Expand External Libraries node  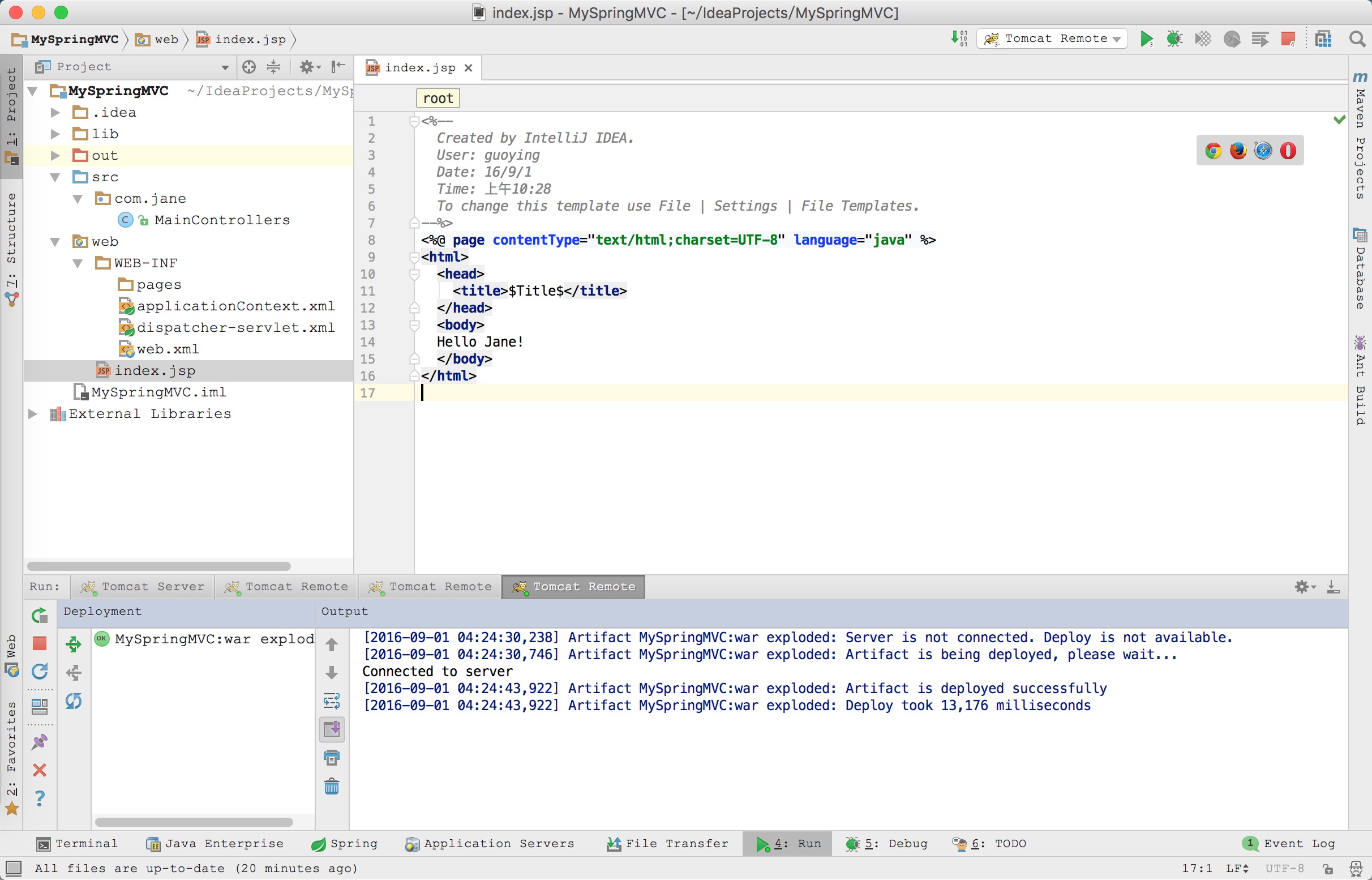coord(33,414)
